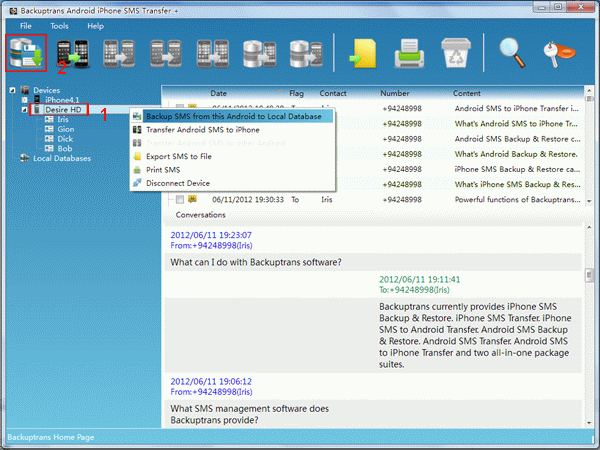Select Local Databases tree item
600x450 pixels.
62,158
